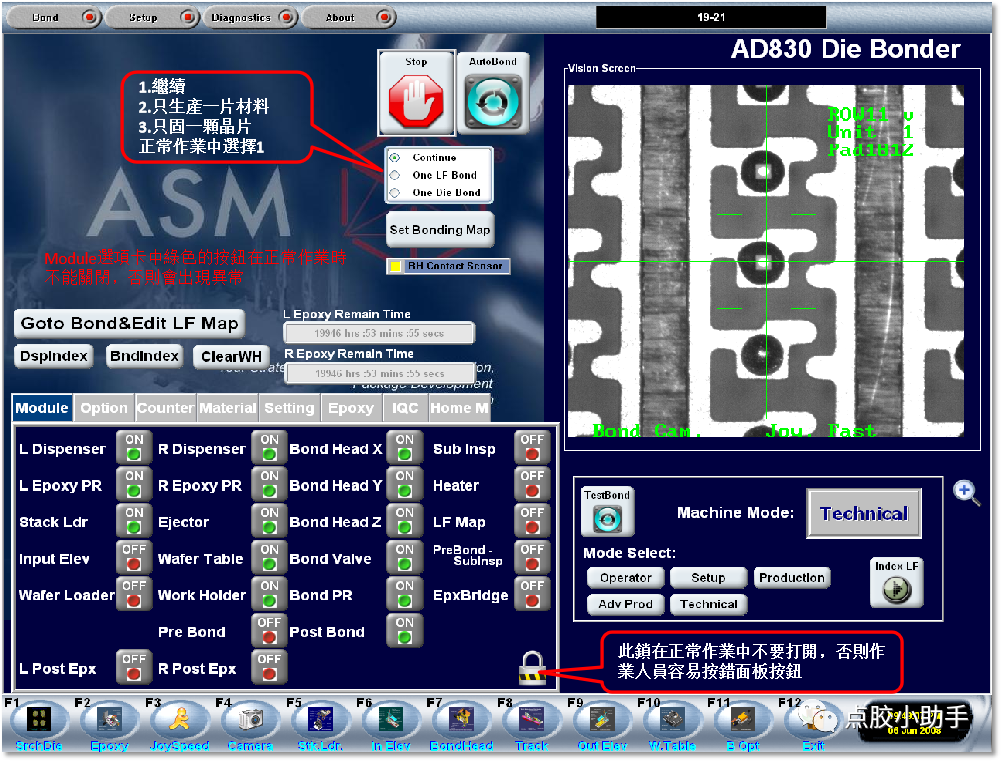Toggle the L Post Epx OFF switch
Image resolution: width=1002 pixels, height=762 pixels.
tap(134, 667)
